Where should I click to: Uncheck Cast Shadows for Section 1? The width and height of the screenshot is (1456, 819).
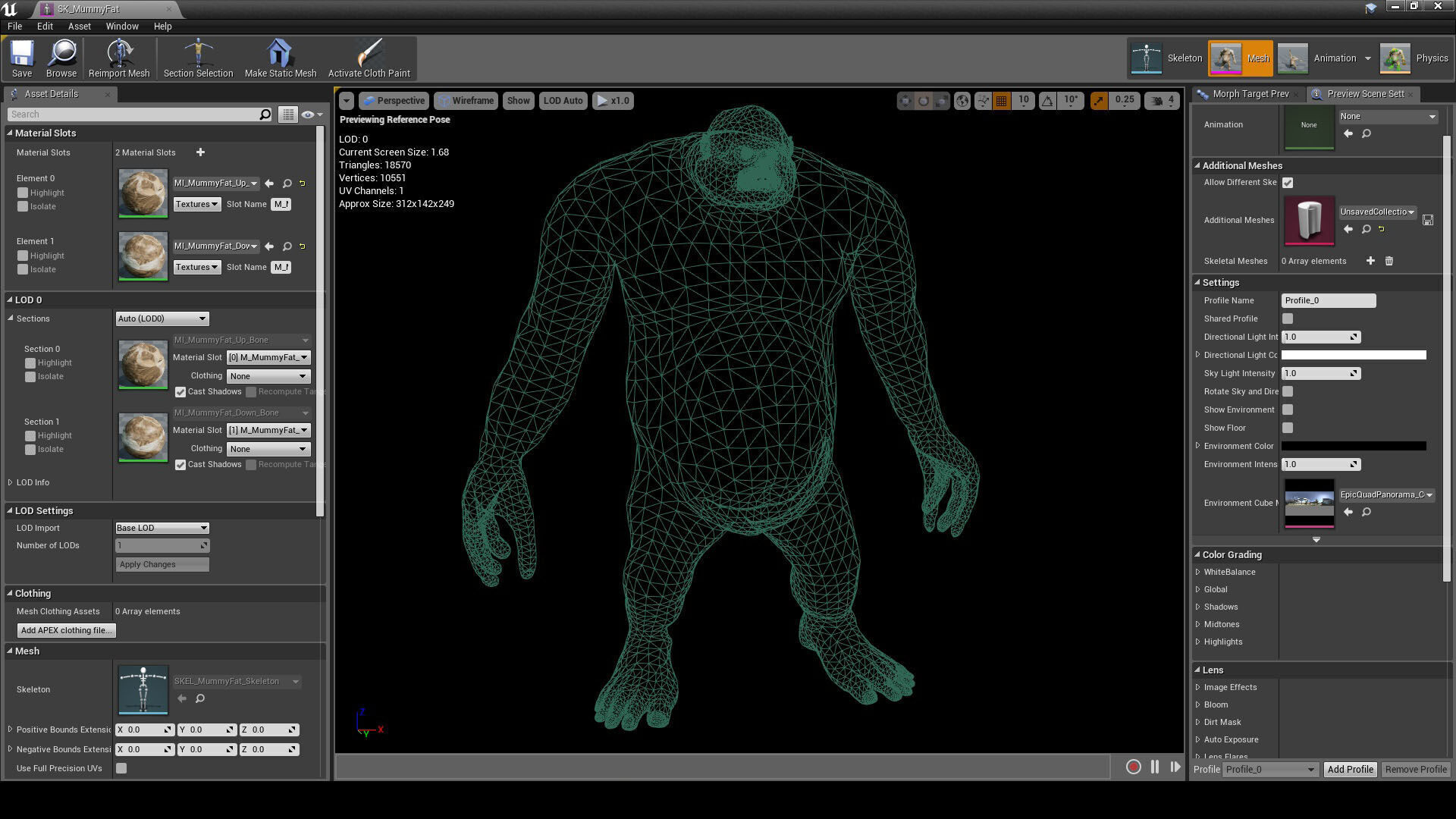pos(180,465)
